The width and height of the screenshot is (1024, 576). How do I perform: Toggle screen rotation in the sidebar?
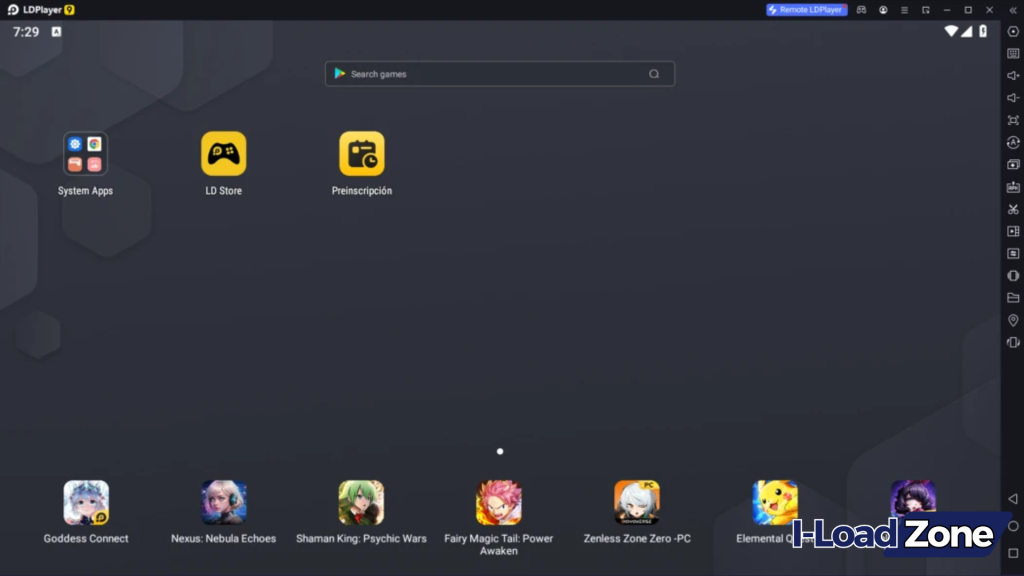1012,142
